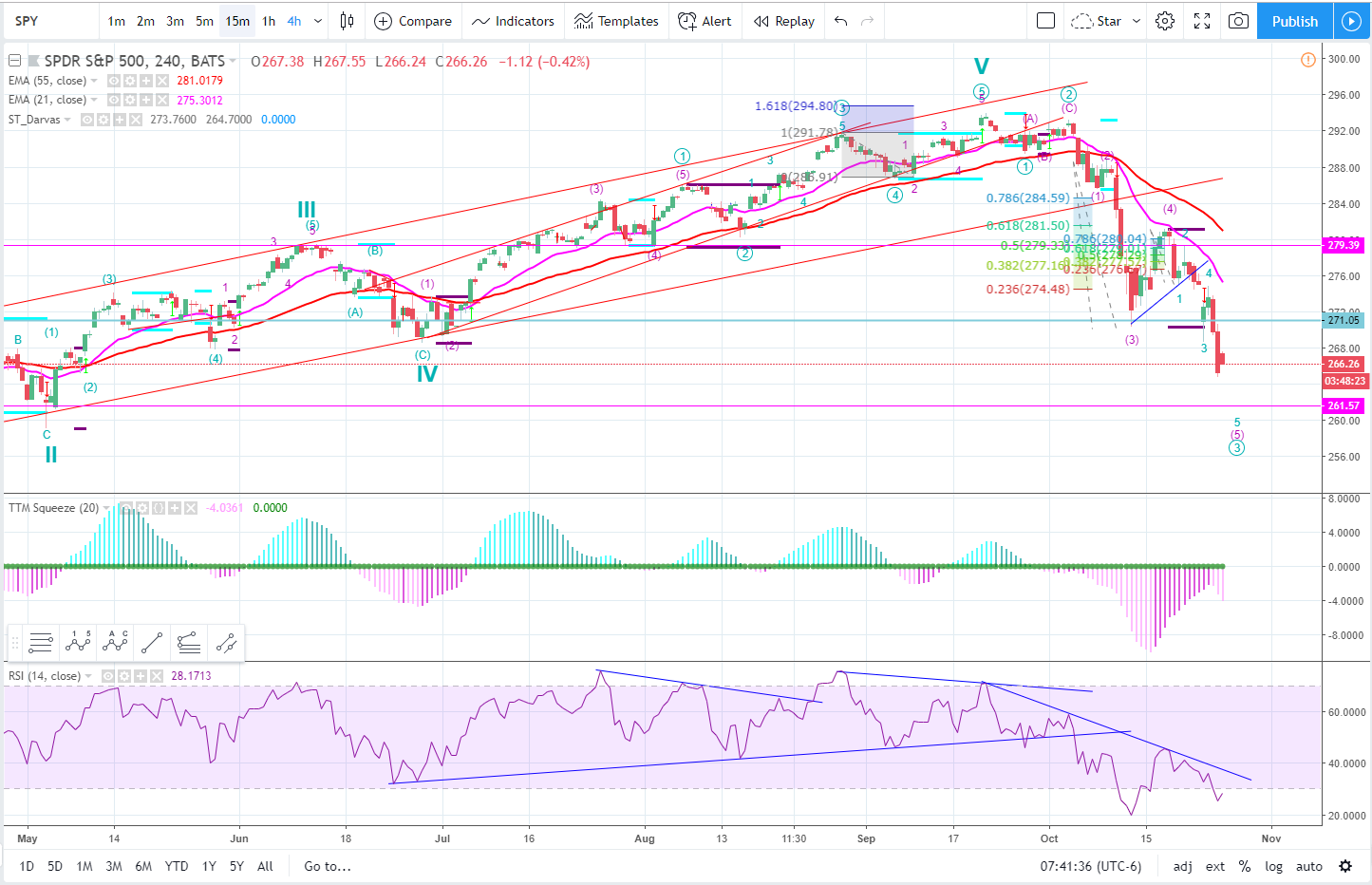Select the trend-based Fib extension tool

click(189, 643)
